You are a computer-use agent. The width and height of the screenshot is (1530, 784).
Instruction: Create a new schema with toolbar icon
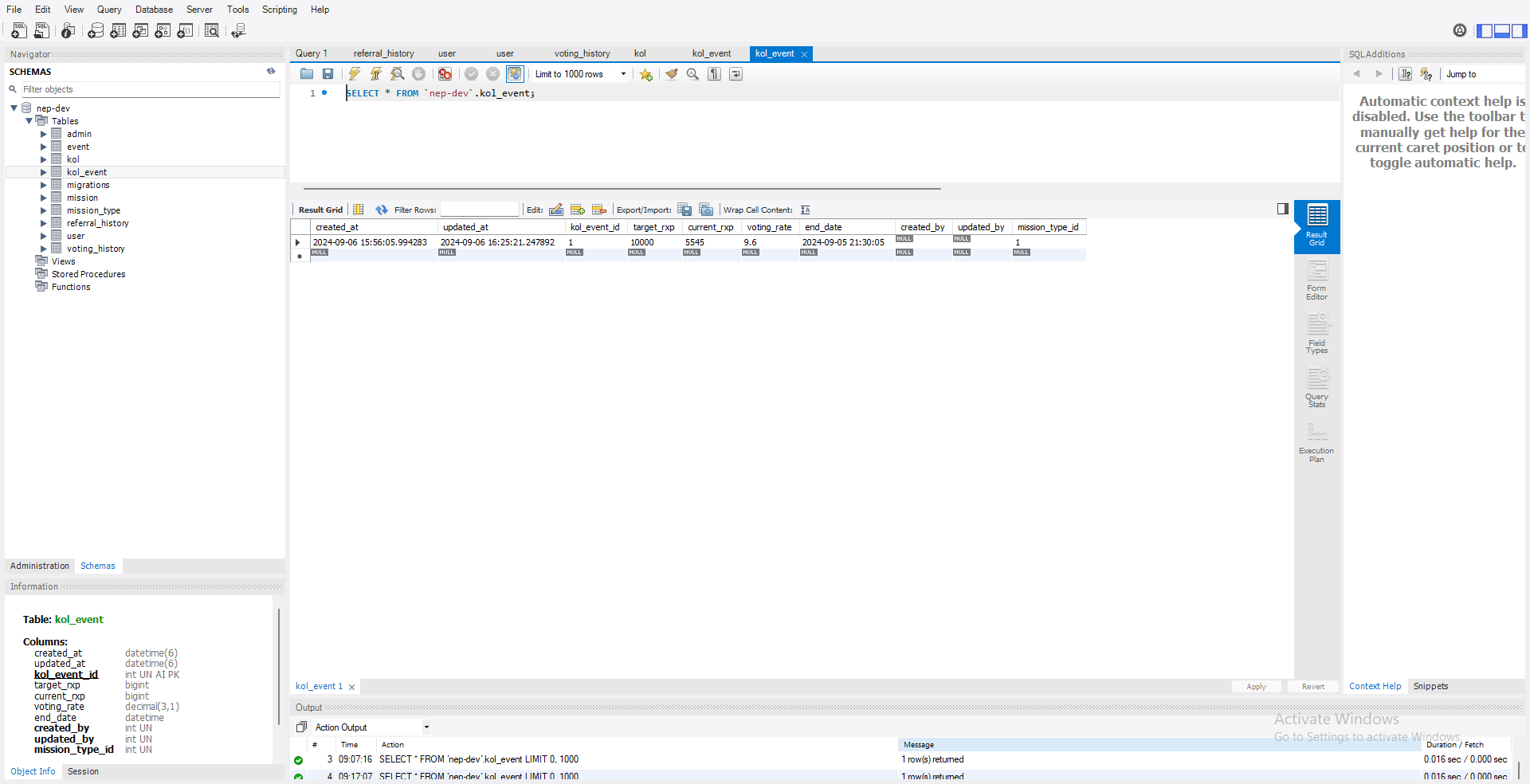pos(96,30)
